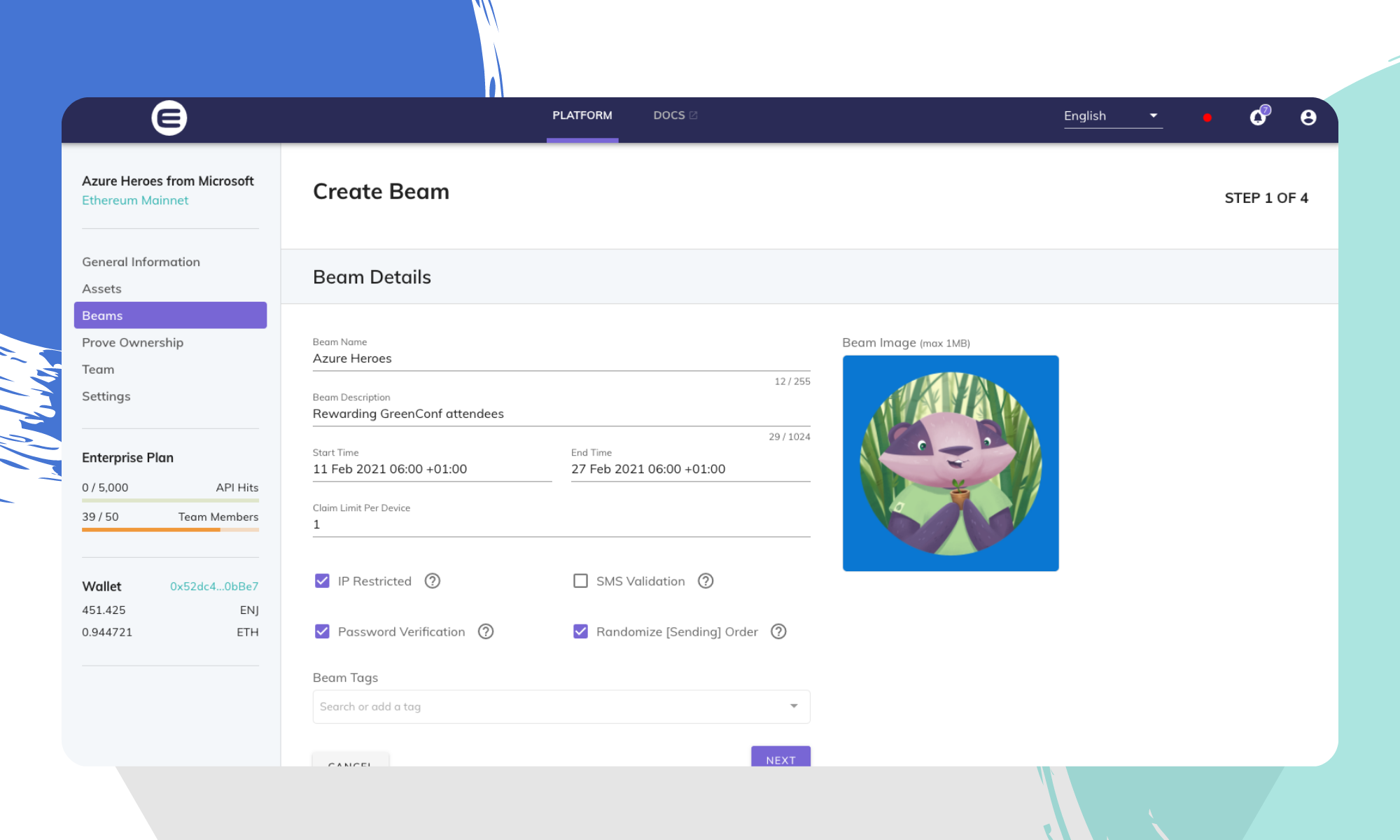1400x840 pixels.
Task: Click the 451.425 ENJ balance
Action: click(170, 610)
